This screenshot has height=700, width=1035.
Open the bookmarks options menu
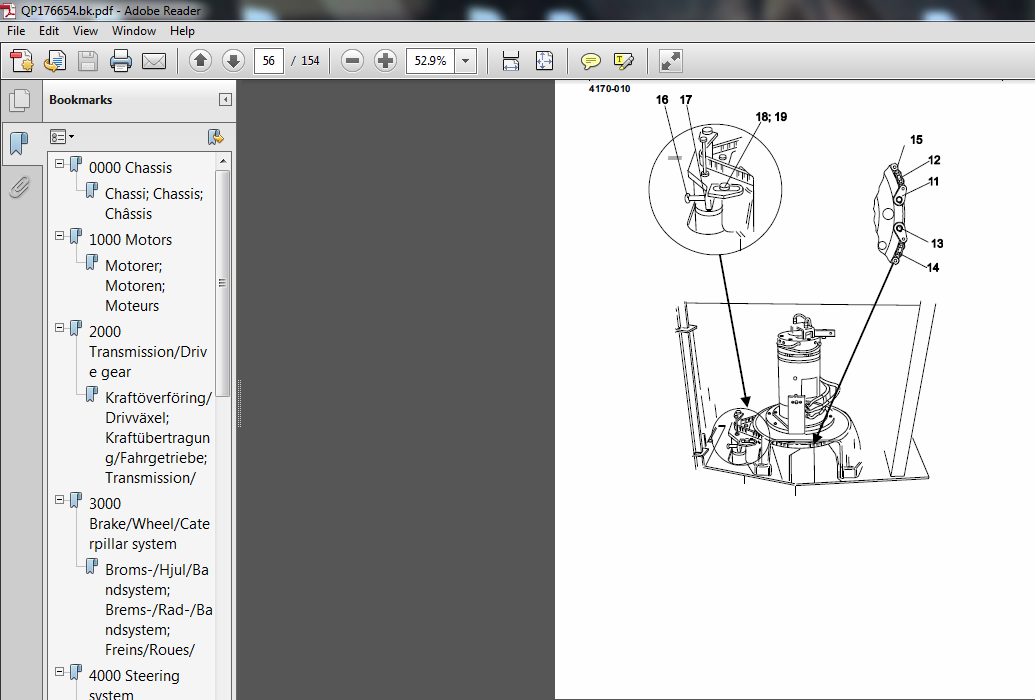tap(62, 137)
